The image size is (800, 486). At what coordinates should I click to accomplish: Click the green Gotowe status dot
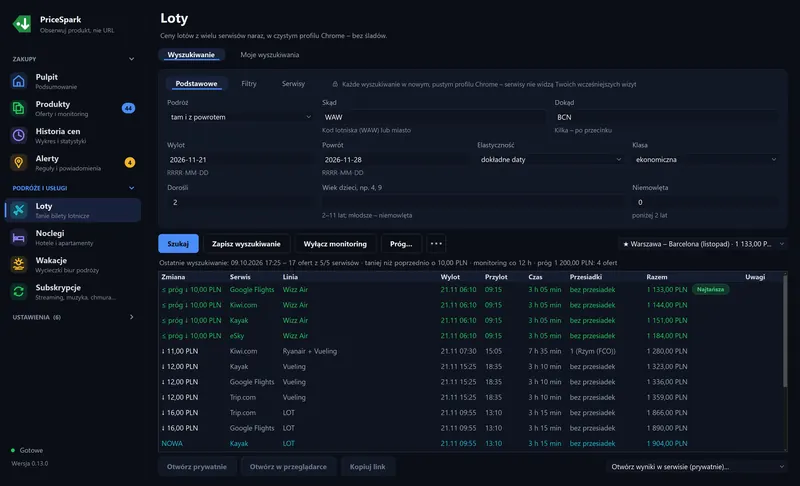pyautogui.click(x=13, y=450)
